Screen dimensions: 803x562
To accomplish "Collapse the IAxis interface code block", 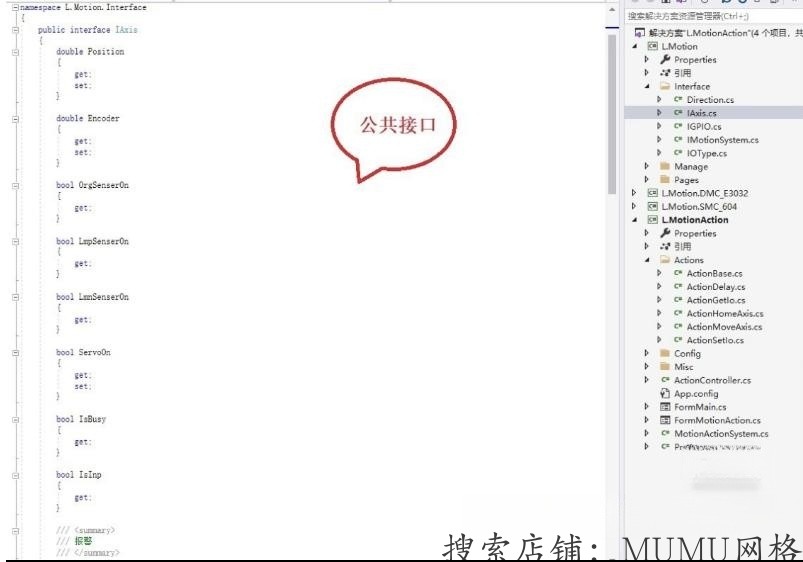I will (15, 30).
